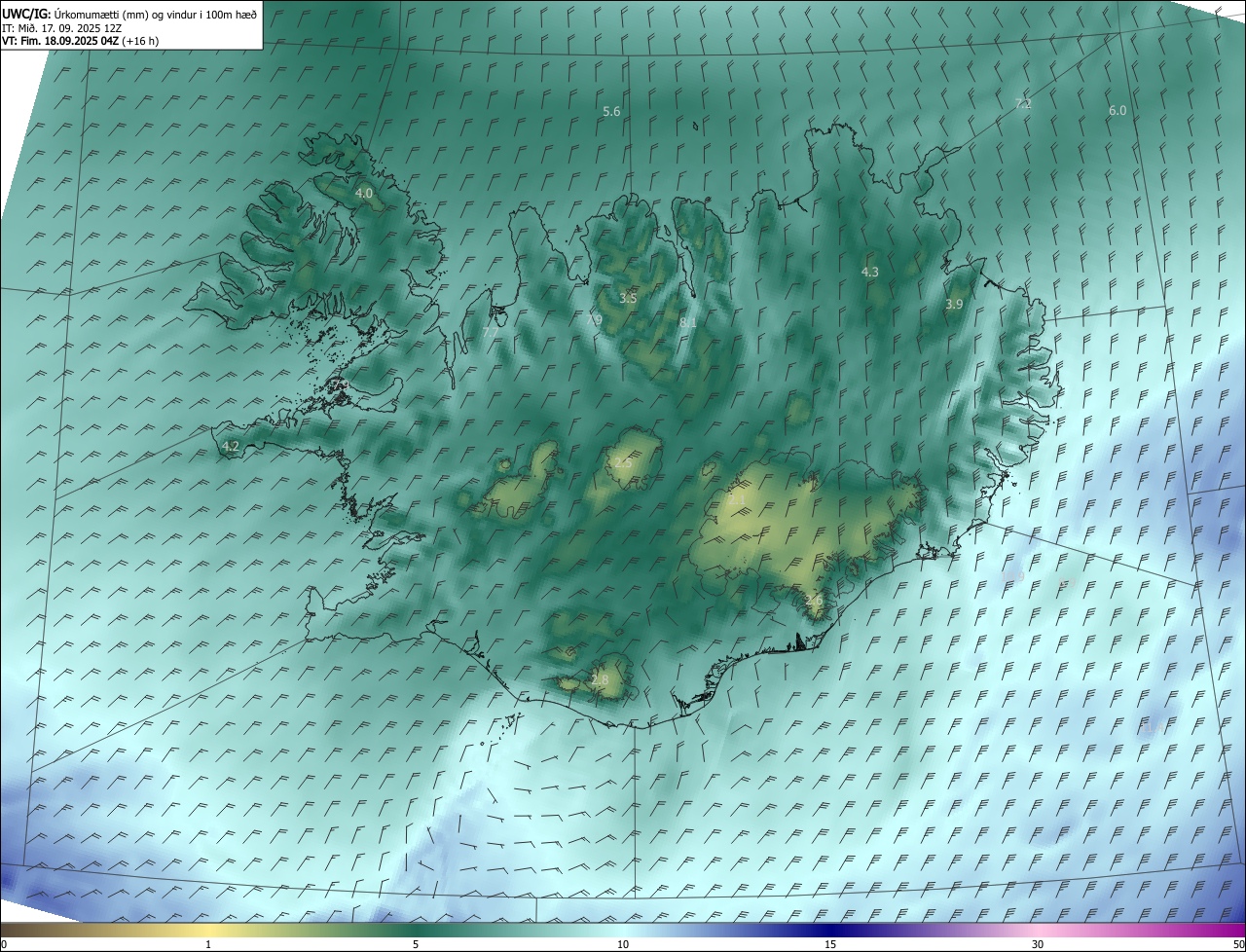This screenshot has width=1246, height=952.
Task: Click the color scale tick label 5
Action: point(416,944)
